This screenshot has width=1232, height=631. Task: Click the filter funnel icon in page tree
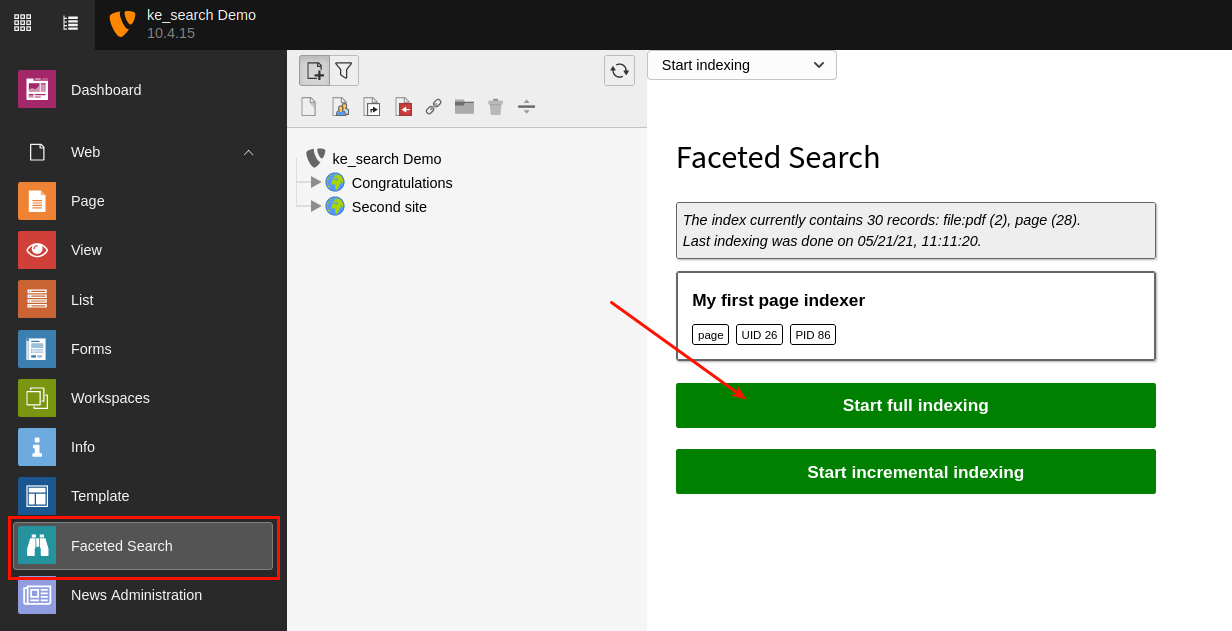coord(344,70)
